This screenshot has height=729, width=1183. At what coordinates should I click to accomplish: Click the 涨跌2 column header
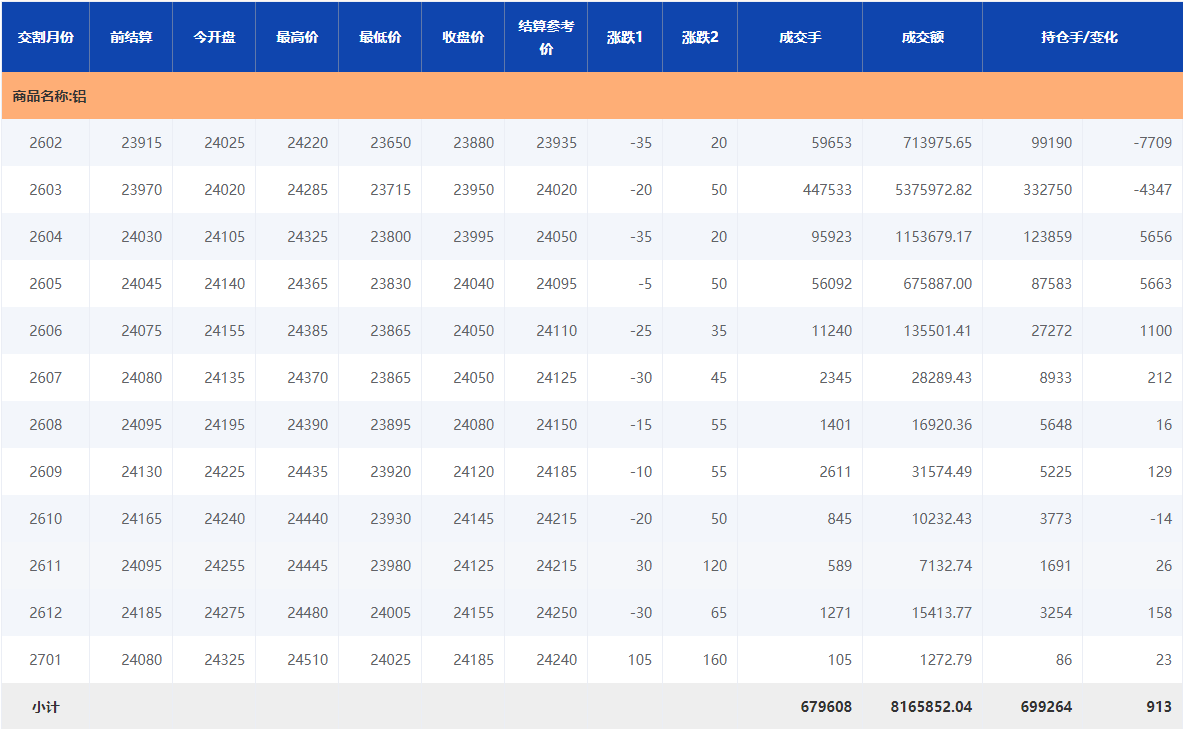click(700, 37)
